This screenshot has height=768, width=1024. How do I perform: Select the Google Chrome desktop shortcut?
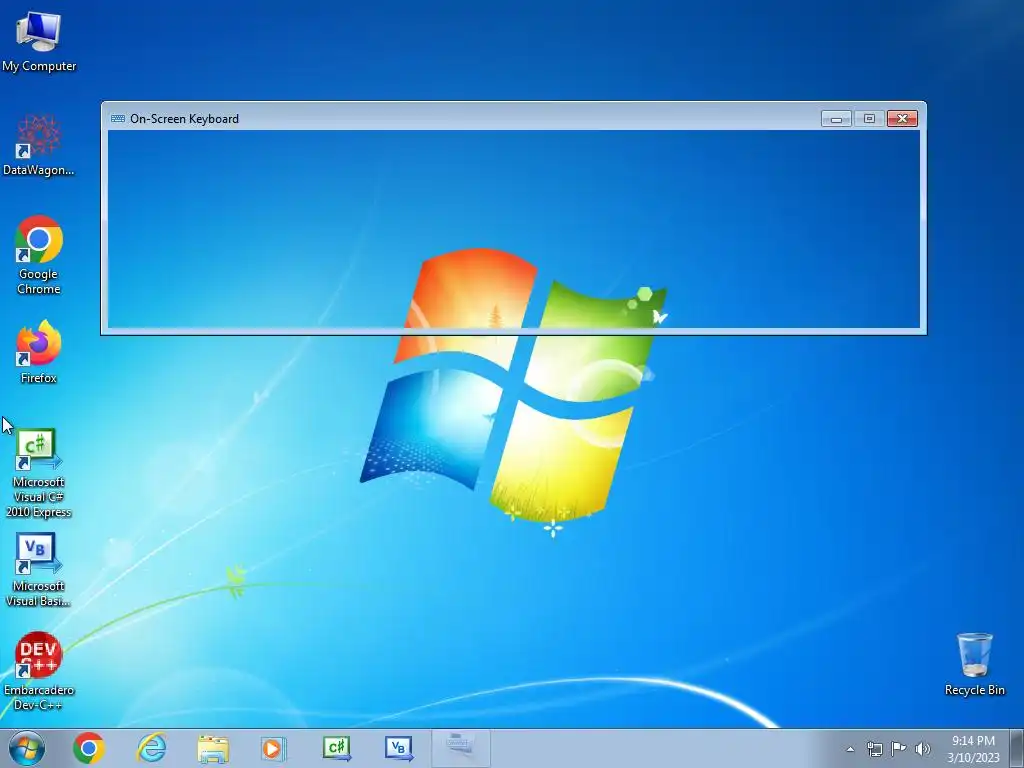pos(39,255)
